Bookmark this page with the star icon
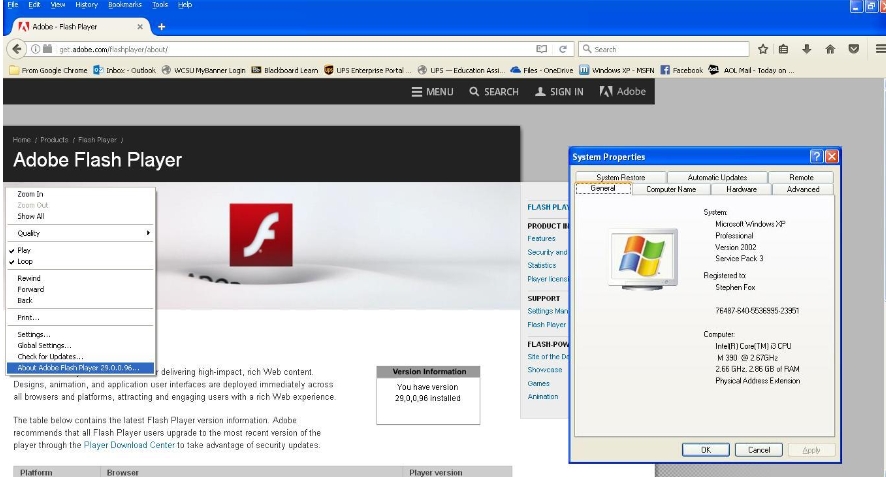This screenshot has width=886, height=477. pos(763,49)
